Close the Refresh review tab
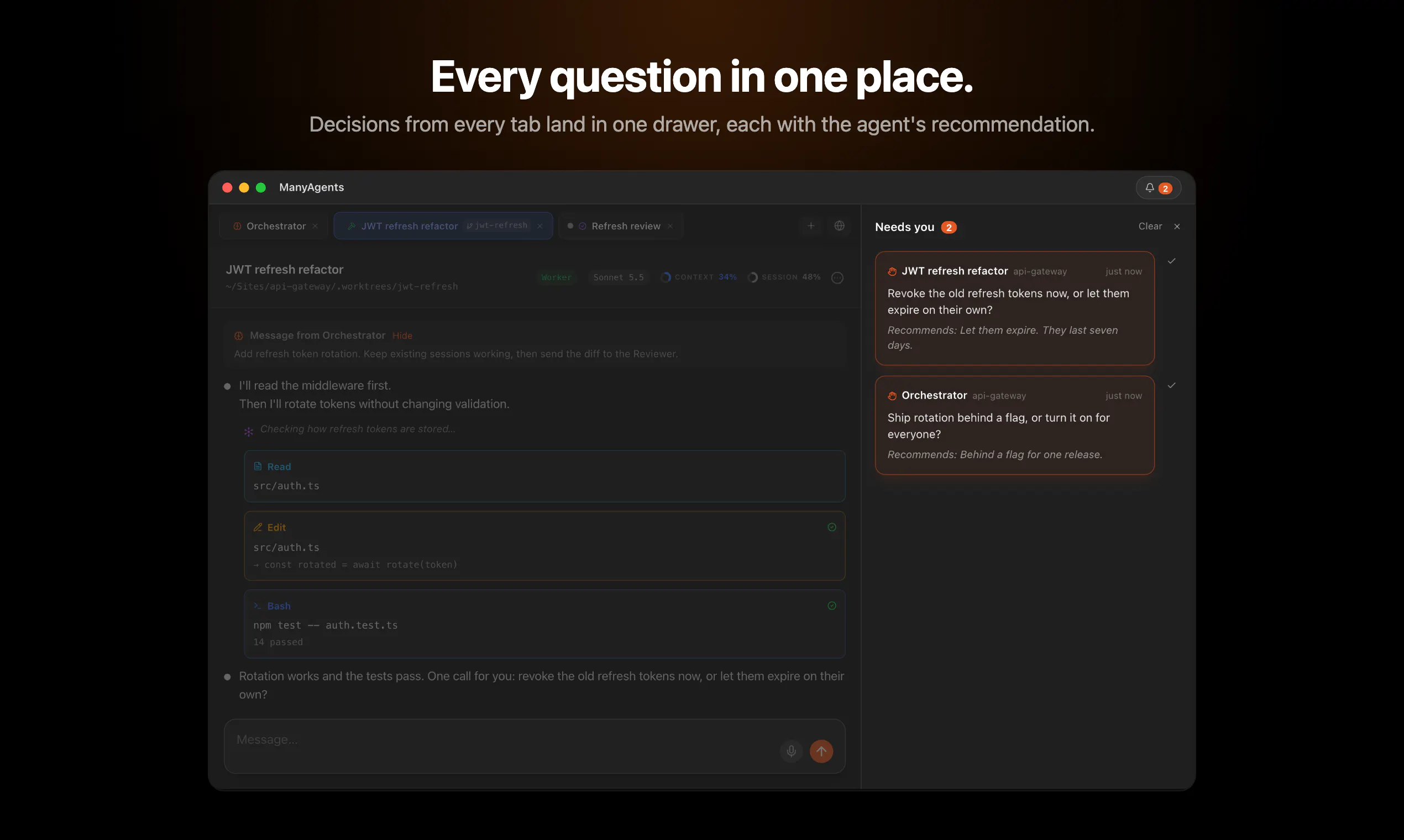This screenshot has height=840, width=1404. pyautogui.click(x=670, y=226)
